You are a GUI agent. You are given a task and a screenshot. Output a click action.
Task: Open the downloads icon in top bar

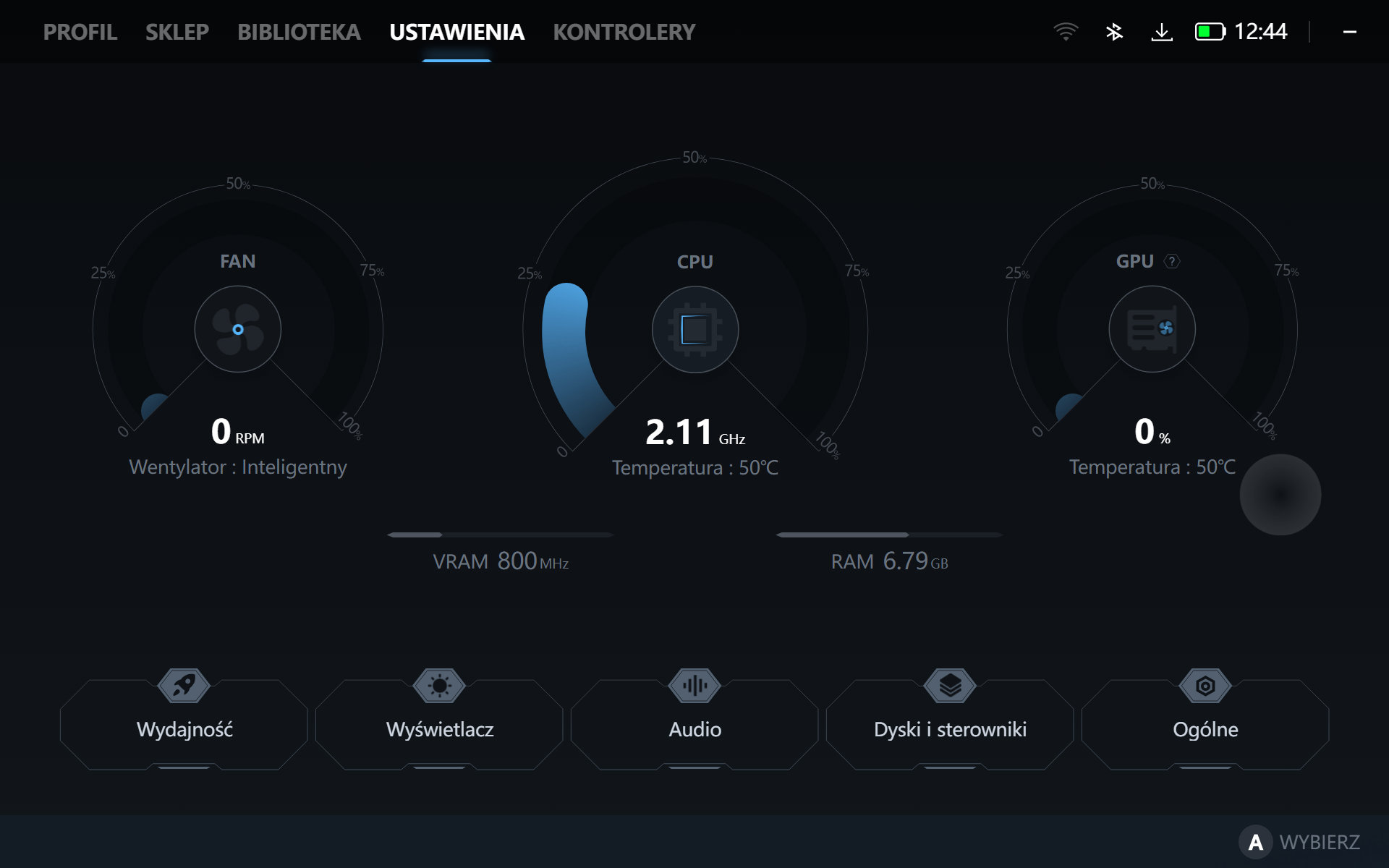point(1162,32)
